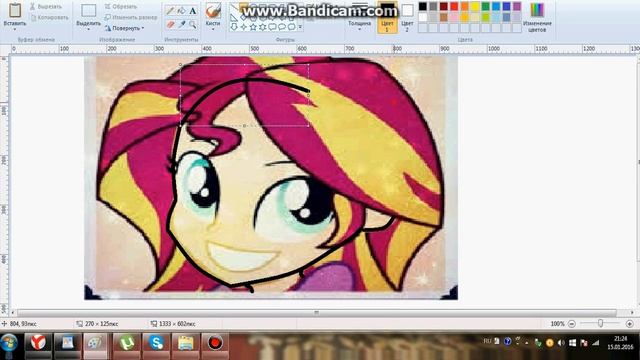
Task: Pick green color swatch
Action: tap(485, 6)
